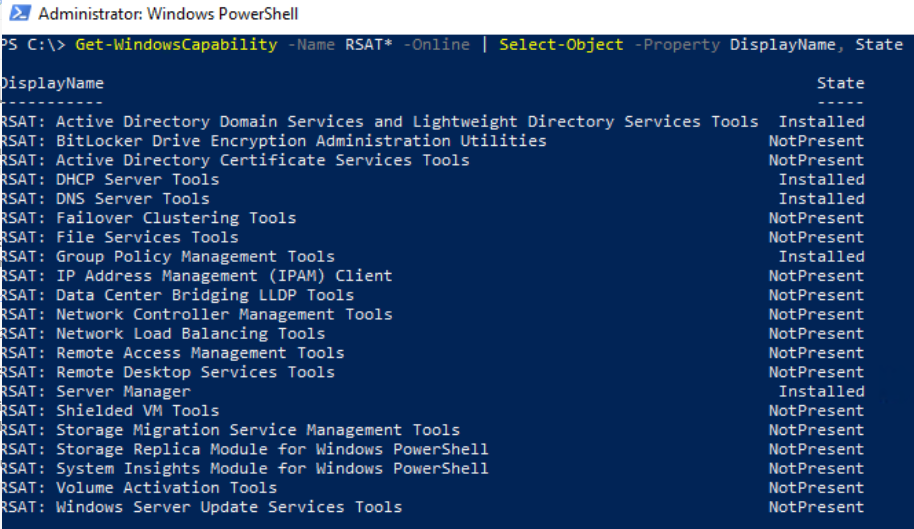Image resolution: width=914 pixels, height=529 pixels.
Task: Click the Get-WindowsCapability cmdlet text
Action: [175, 45]
